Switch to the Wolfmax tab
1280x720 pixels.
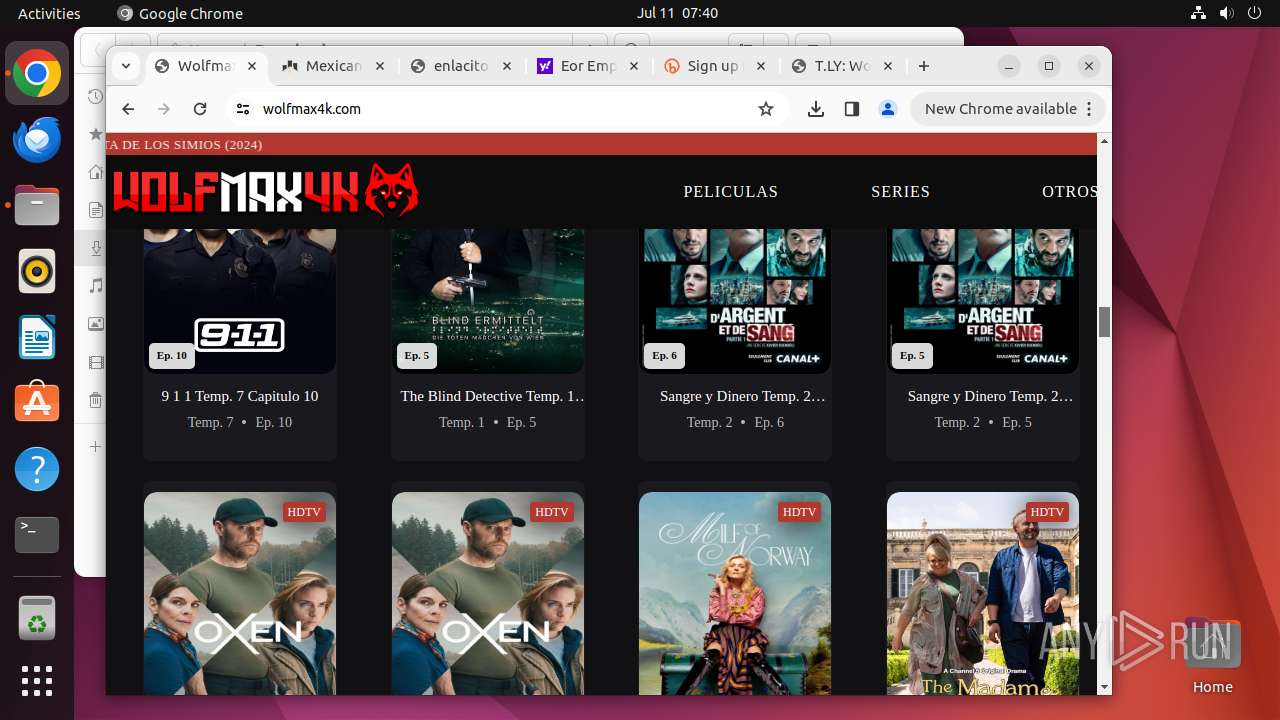206,66
